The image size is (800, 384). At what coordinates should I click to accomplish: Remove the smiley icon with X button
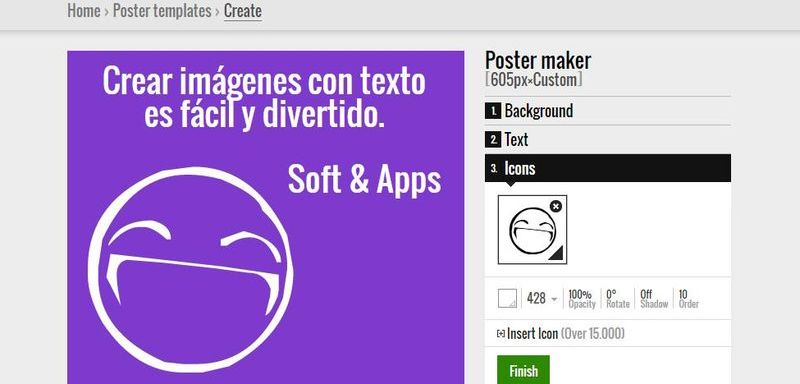pyautogui.click(x=556, y=206)
